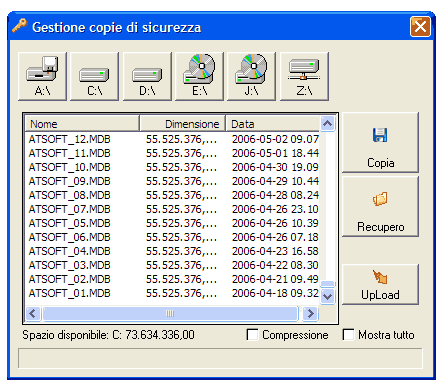Select the ATSOFT_05.MDB file row
The width and height of the screenshot is (447, 389).
coord(172,223)
